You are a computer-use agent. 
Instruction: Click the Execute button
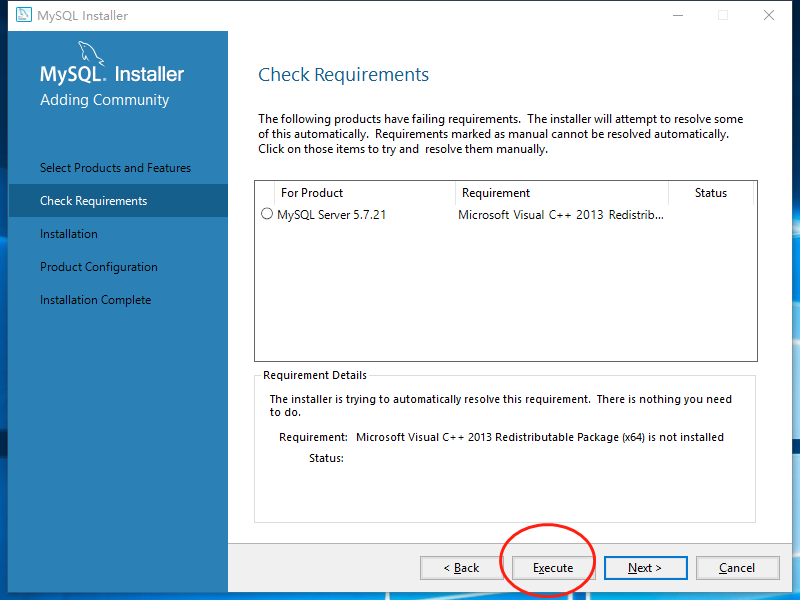pyautogui.click(x=553, y=568)
